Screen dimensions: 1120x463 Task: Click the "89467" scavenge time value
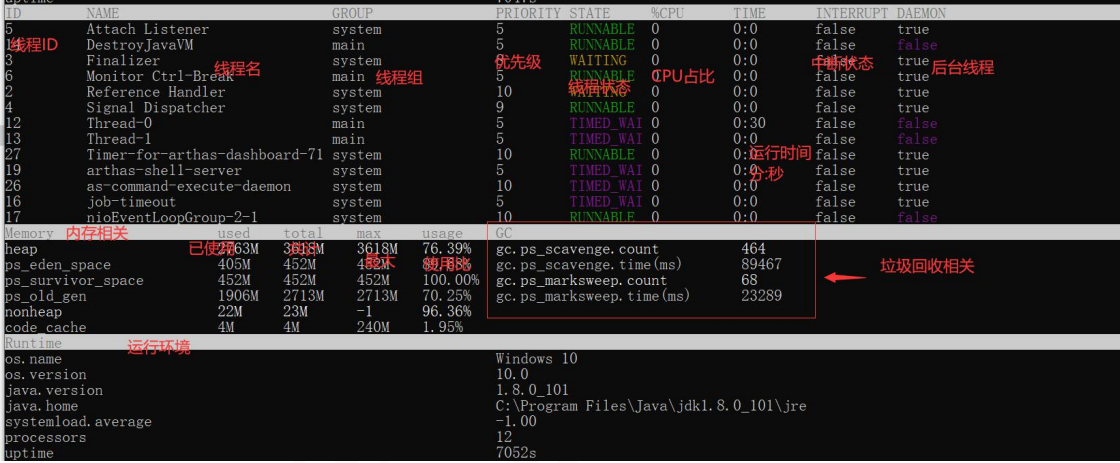761,265
